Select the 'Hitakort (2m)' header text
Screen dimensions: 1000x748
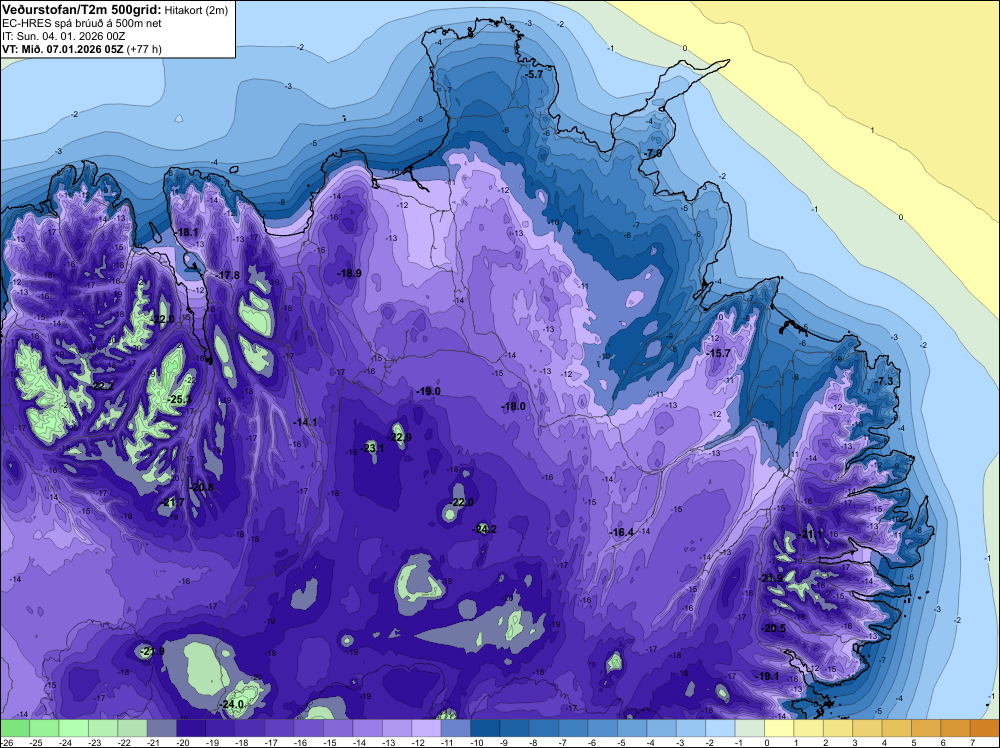tap(196, 10)
